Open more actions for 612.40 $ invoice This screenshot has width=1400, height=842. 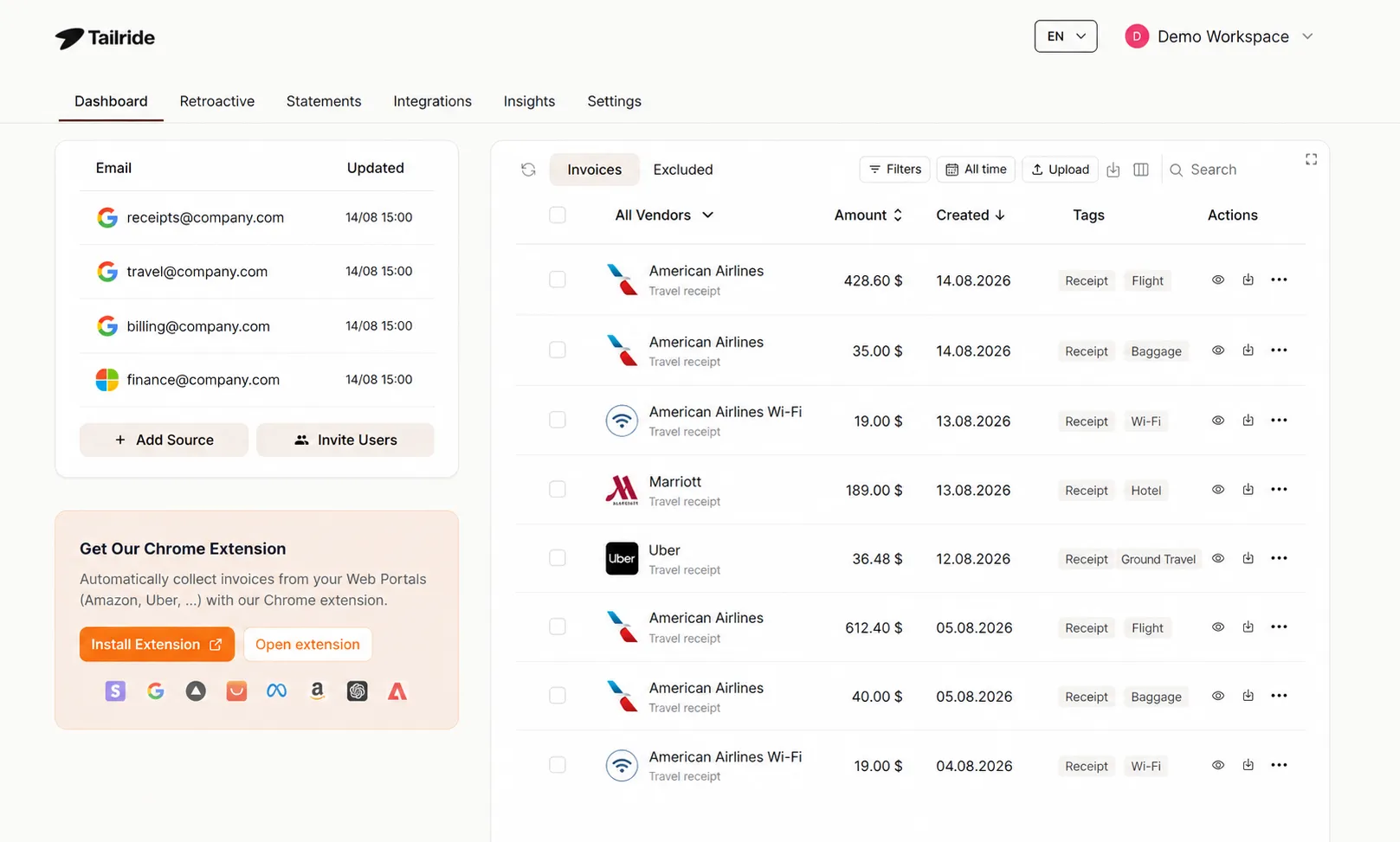(1279, 627)
